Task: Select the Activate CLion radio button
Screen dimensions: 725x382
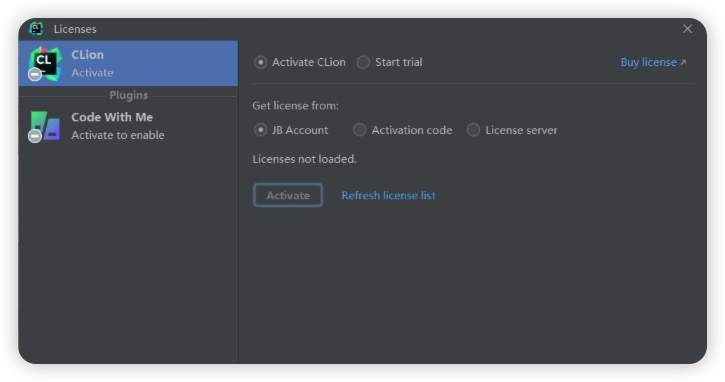Action: tap(260, 62)
